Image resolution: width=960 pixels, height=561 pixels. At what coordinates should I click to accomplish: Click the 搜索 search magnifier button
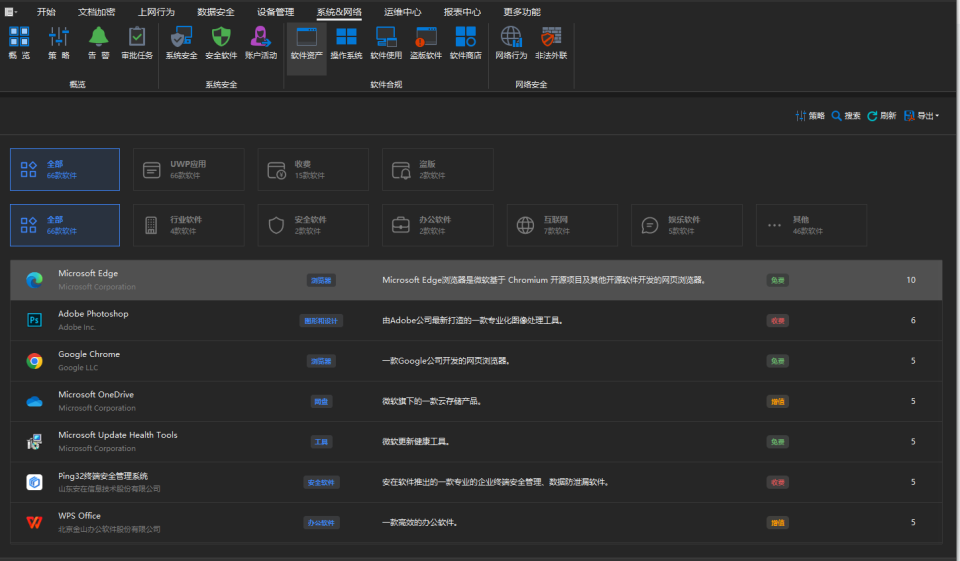[846, 116]
